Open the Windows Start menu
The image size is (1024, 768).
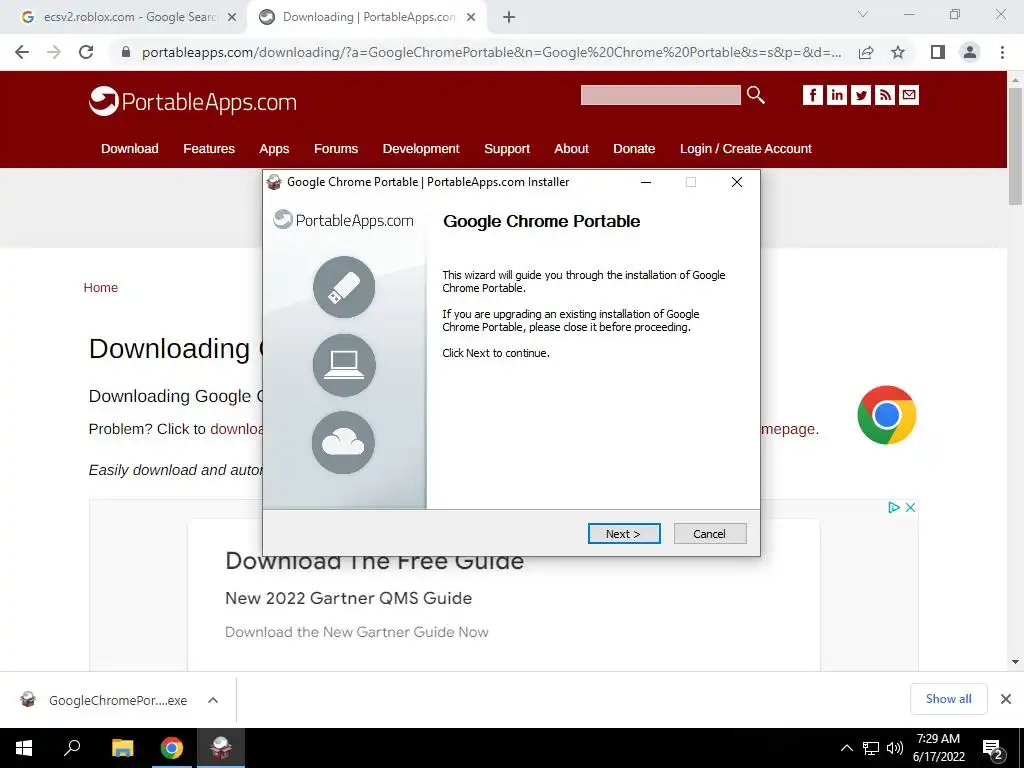24,748
